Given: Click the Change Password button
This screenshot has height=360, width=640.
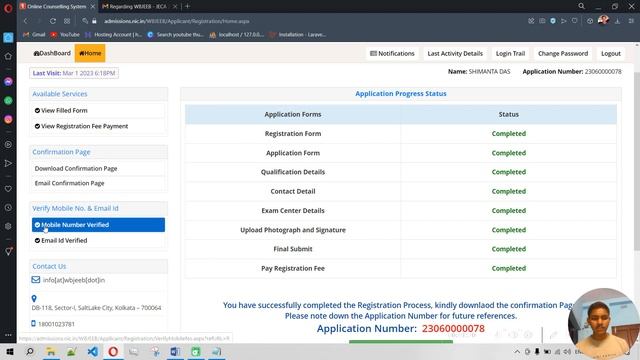Looking at the screenshot, I should click(563, 53).
